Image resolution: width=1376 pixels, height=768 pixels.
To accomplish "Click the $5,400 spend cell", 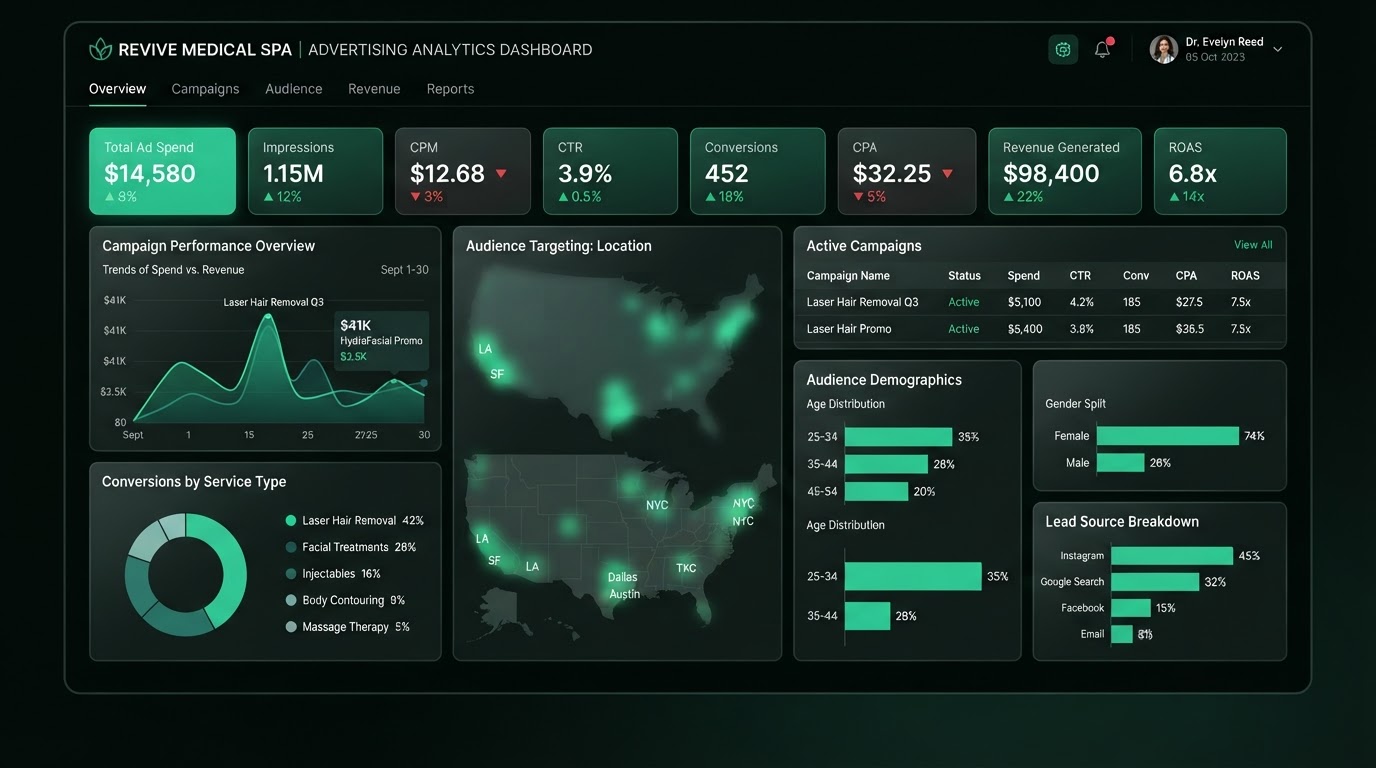I will [x=1025, y=329].
